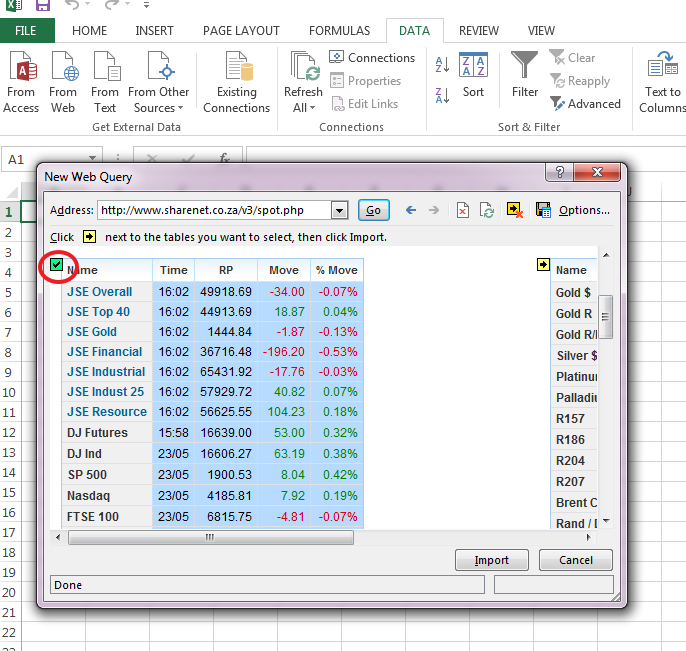The image size is (686, 651).
Task: Click the horizontal scrollbar right arrow
Action: 588,537
